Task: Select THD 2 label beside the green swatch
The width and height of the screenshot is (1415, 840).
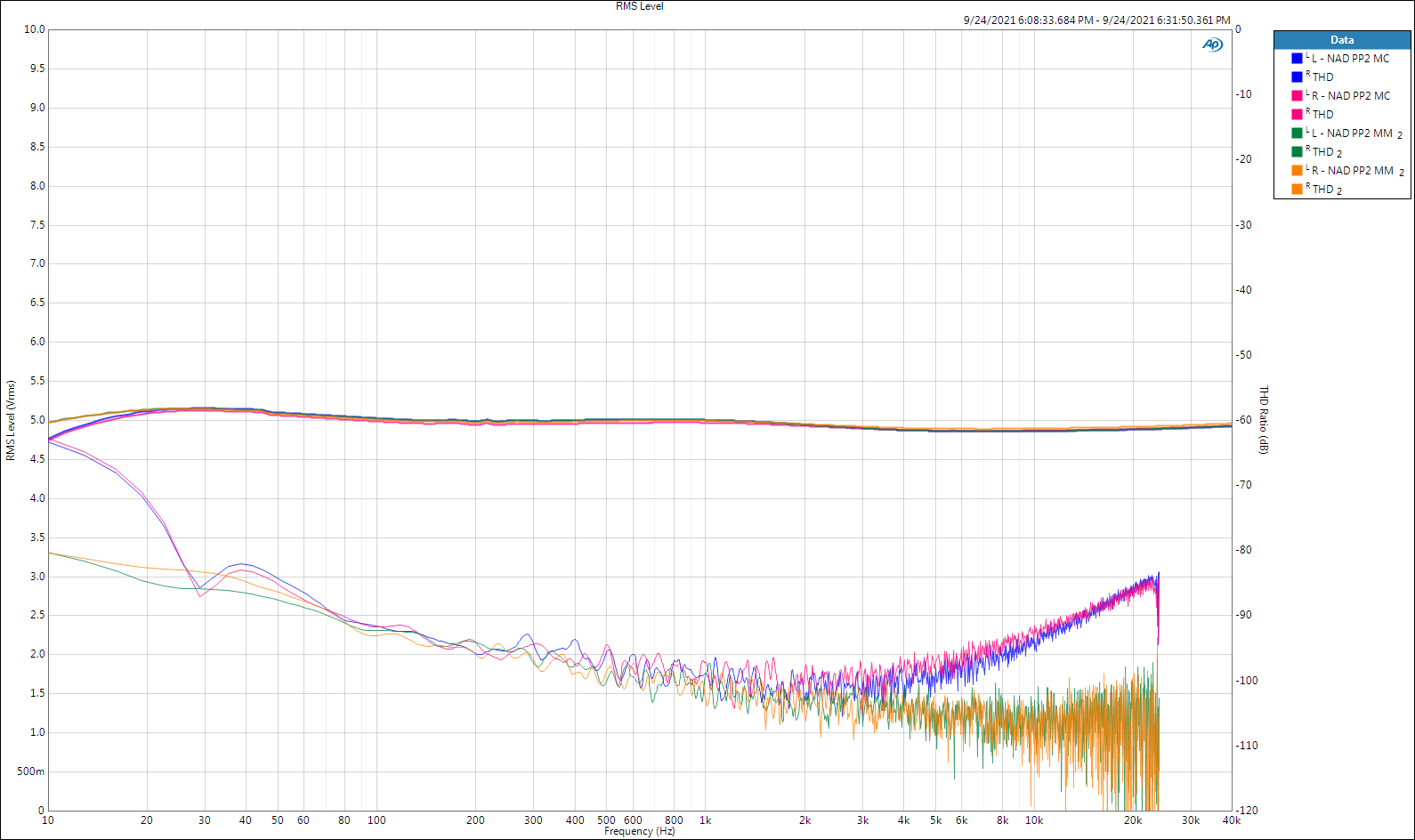Action: tap(1327, 152)
